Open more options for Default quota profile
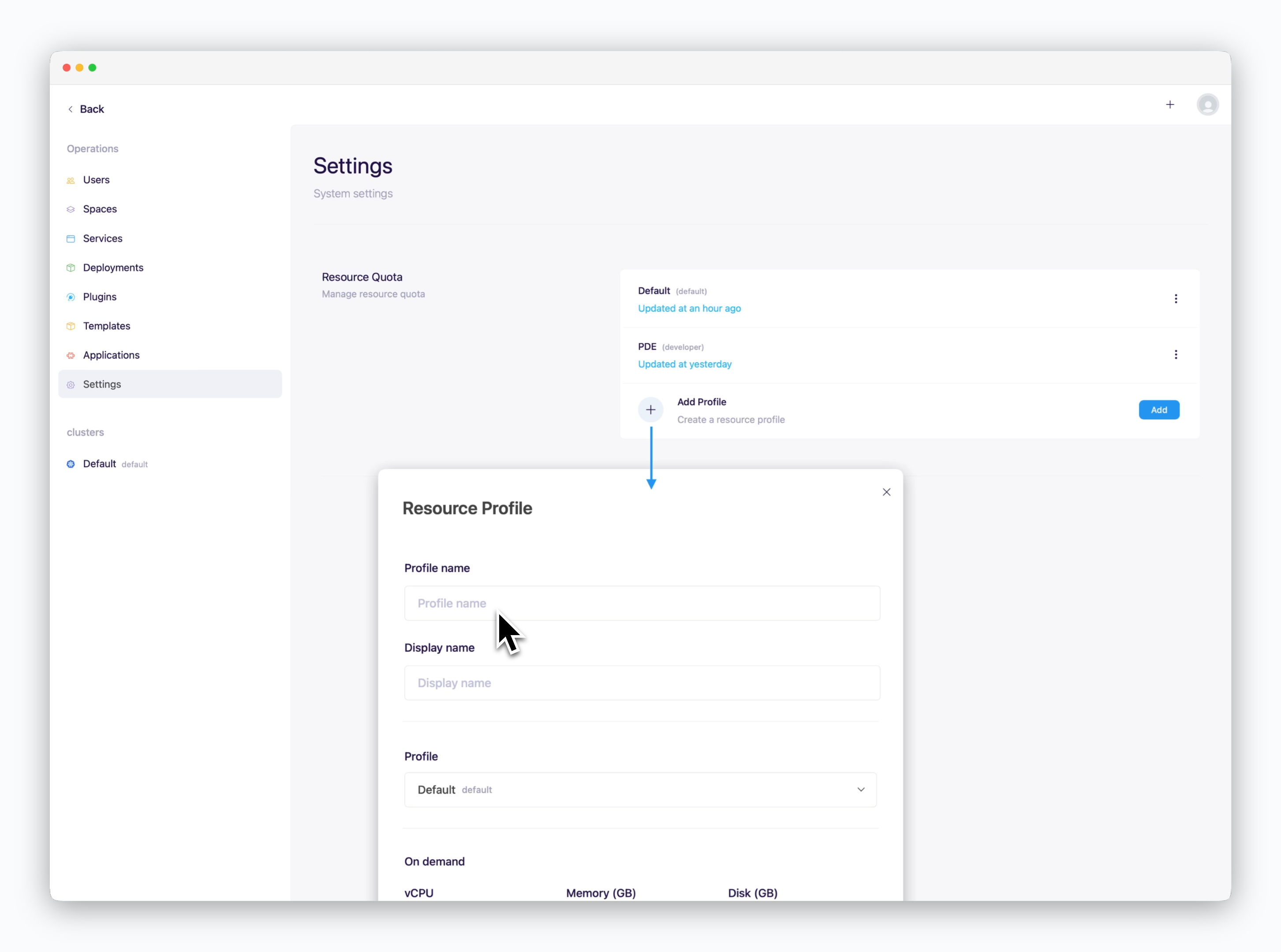This screenshot has width=1281, height=952. tap(1176, 298)
